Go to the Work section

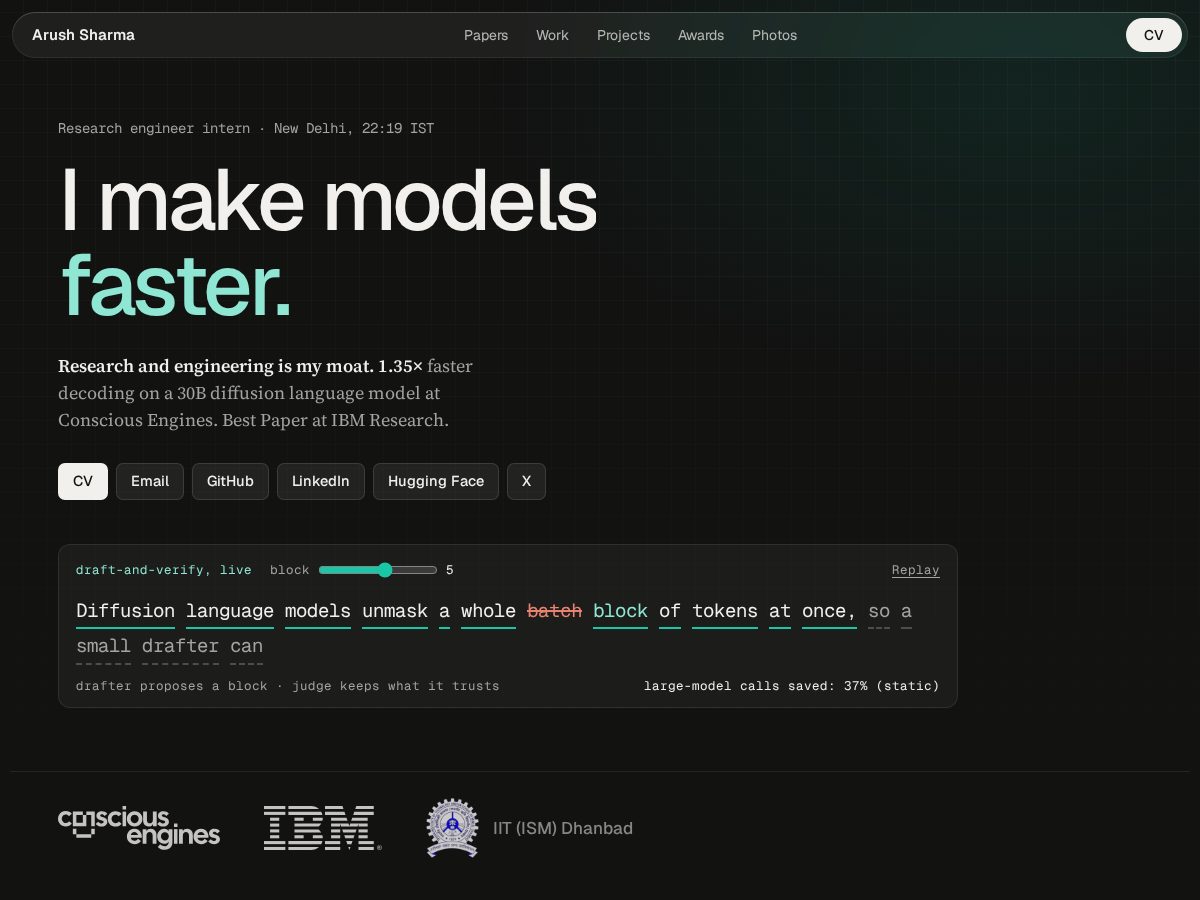point(552,35)
